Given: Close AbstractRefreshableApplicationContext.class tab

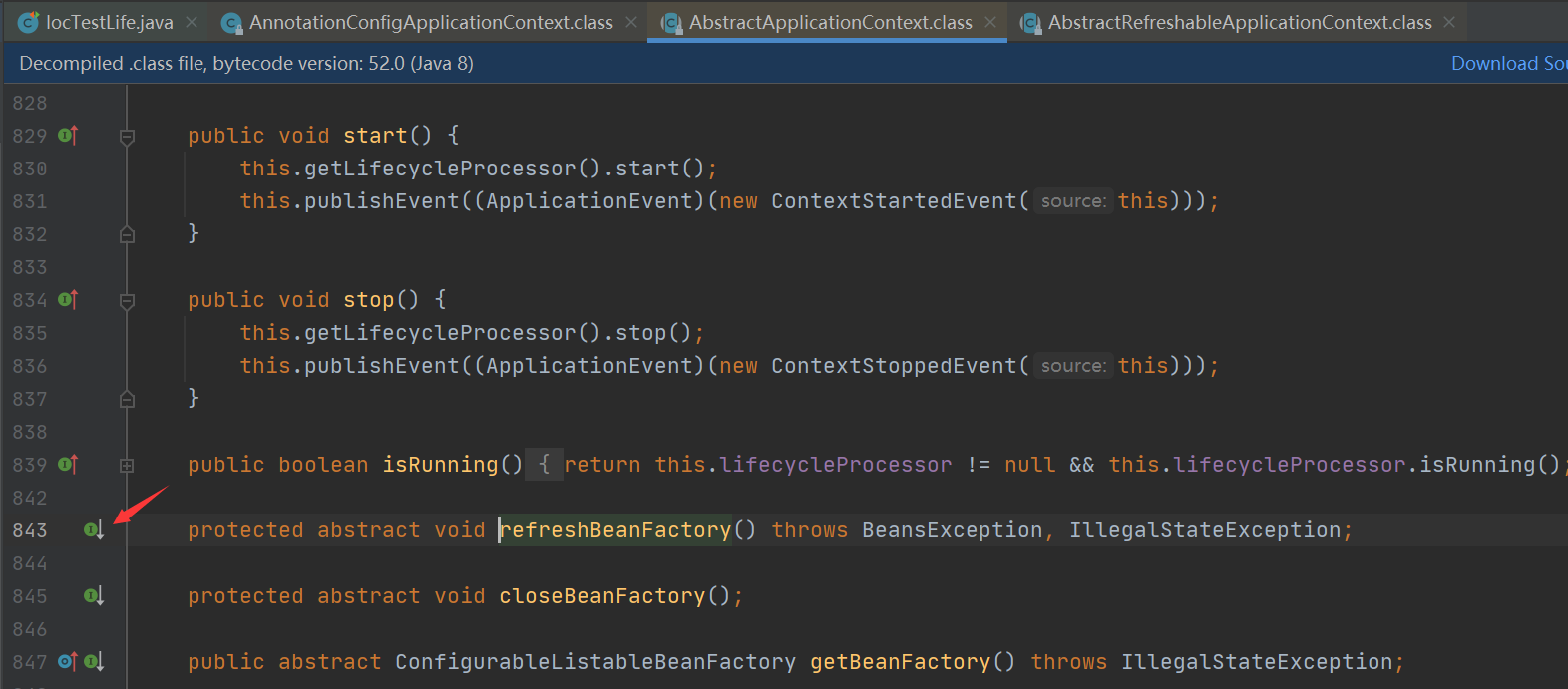Looking at the screenshot, I should [x=1449, y=22].
